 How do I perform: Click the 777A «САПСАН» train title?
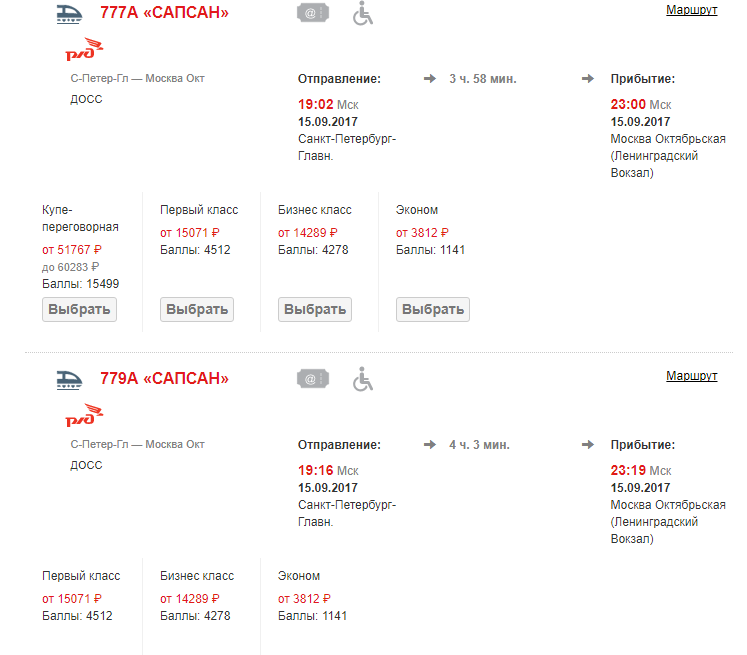coord(164,13)
